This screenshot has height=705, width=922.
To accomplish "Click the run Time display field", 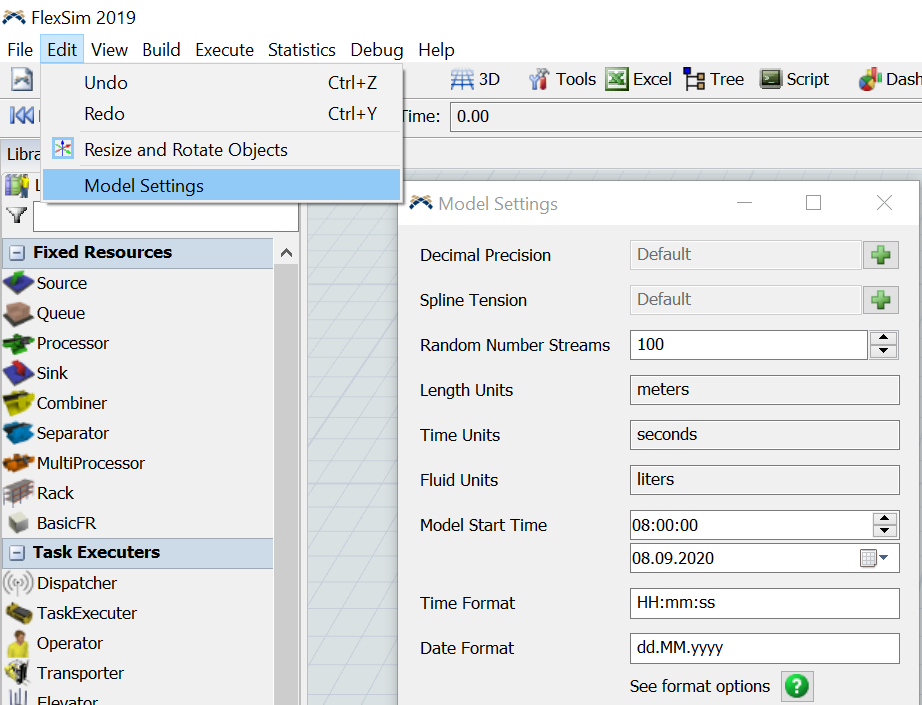I will (x=686, y=116).
